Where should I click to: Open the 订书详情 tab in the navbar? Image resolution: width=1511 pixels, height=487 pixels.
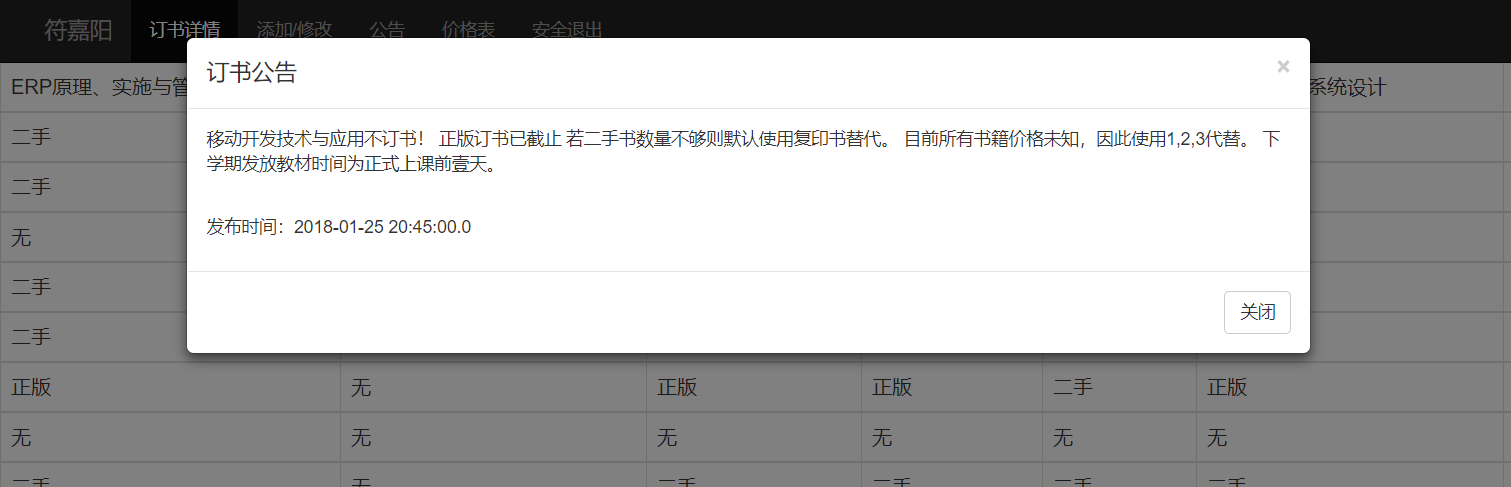[x=184, y=30]
